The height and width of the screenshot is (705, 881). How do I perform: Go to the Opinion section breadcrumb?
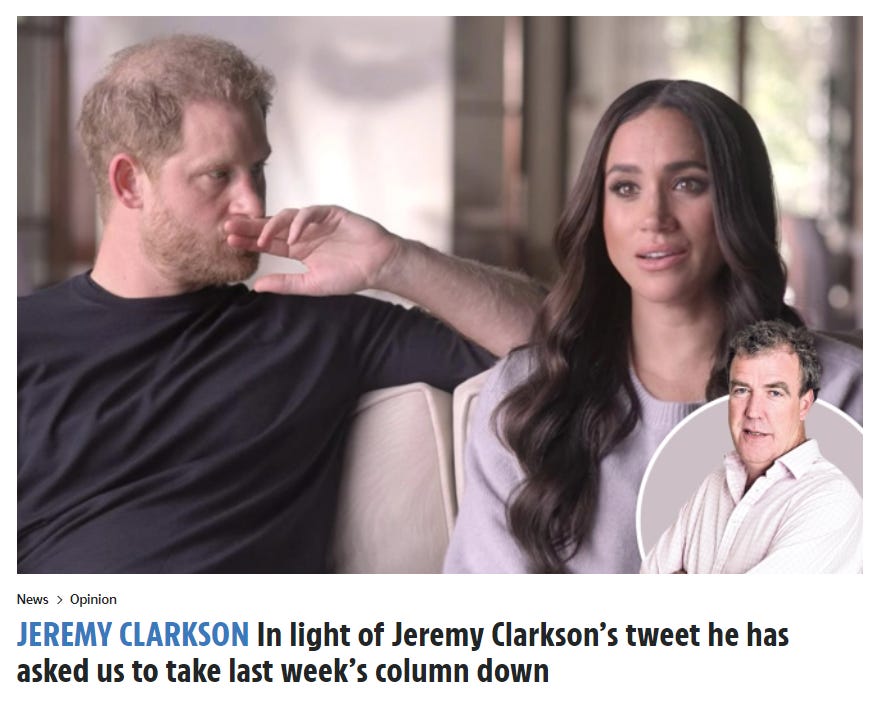pos(93,599)
